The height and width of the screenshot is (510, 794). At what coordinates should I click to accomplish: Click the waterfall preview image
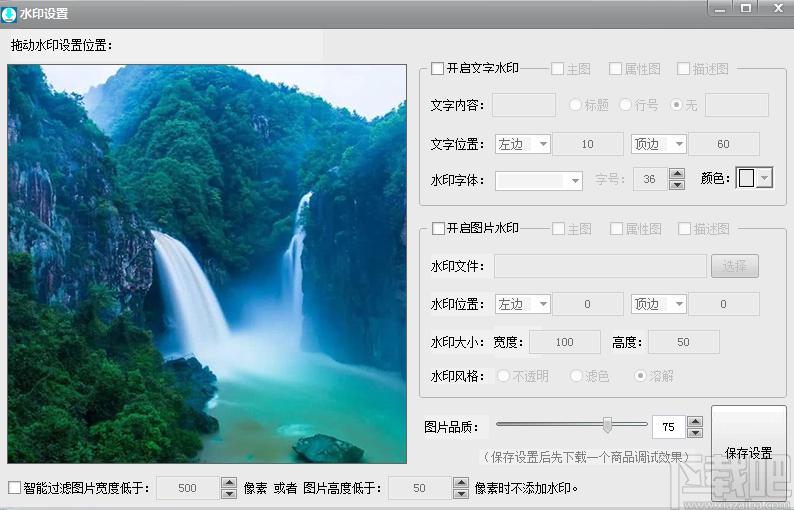pos(207,265)
